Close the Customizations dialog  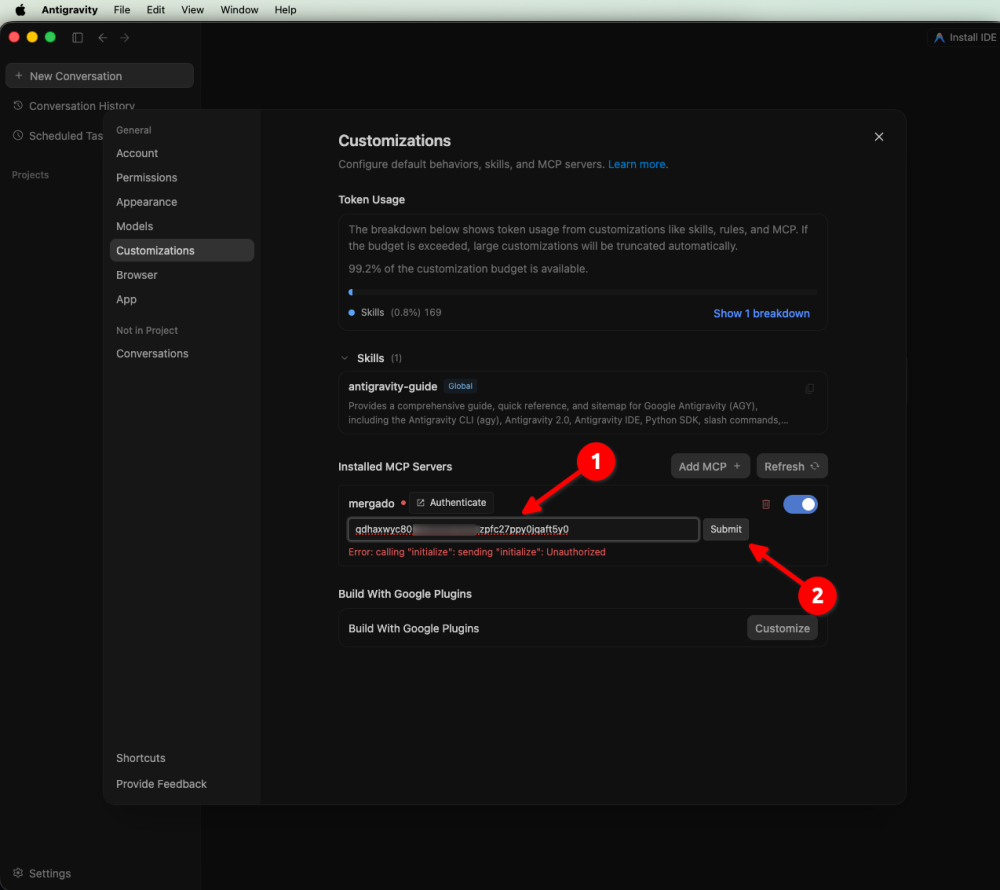pyautogui.click(x=879, y=137)
